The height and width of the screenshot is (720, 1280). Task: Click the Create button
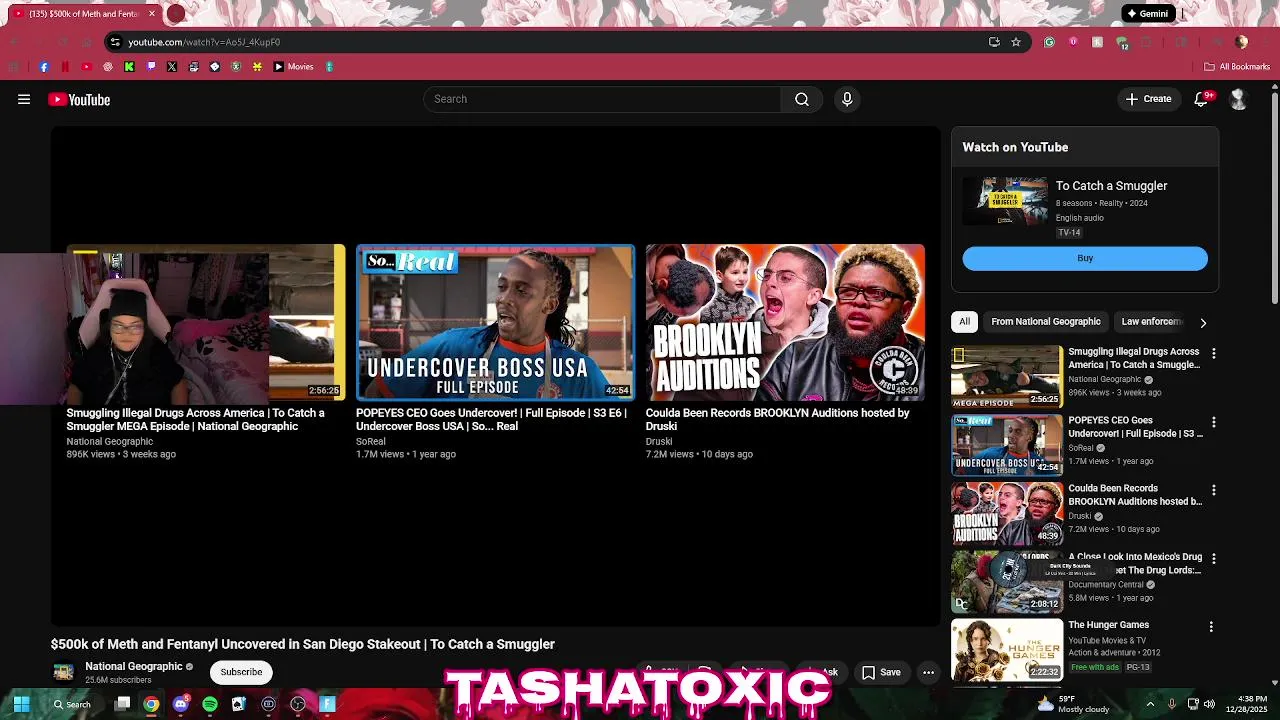(x=1148, y=99)
